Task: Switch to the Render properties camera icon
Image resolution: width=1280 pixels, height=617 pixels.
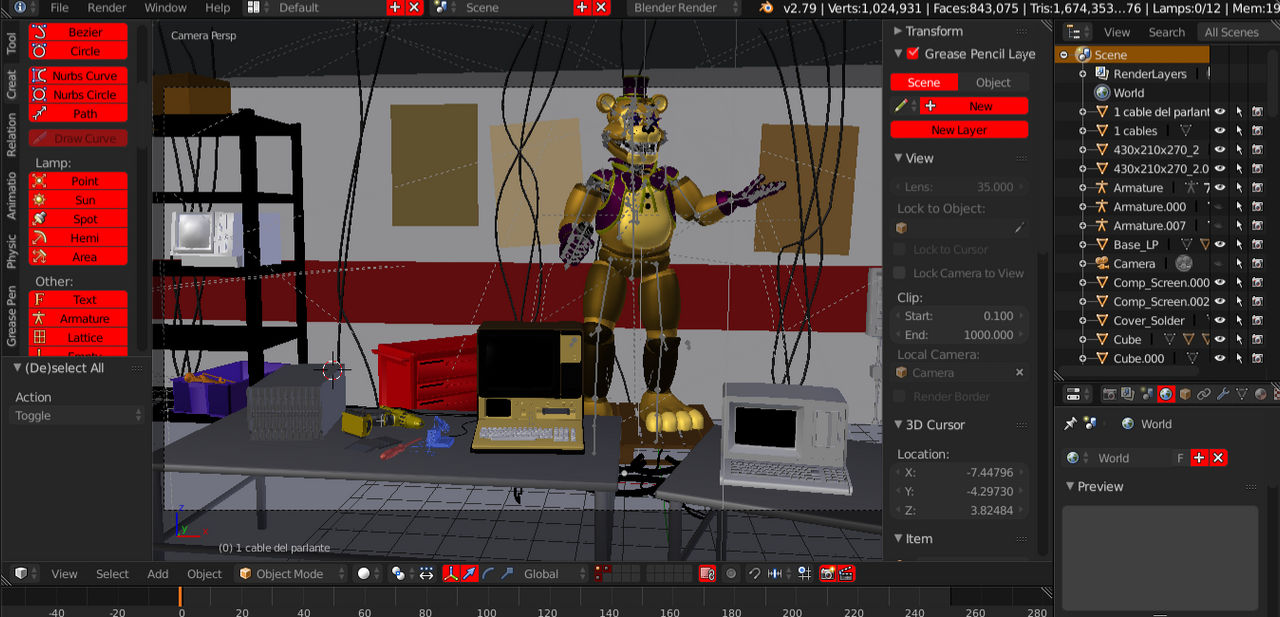Action: coord(1110,393)
